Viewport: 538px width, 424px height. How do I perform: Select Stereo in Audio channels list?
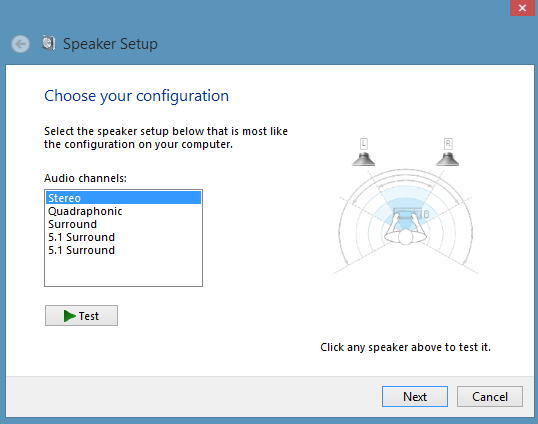click(x=124, y=198)
